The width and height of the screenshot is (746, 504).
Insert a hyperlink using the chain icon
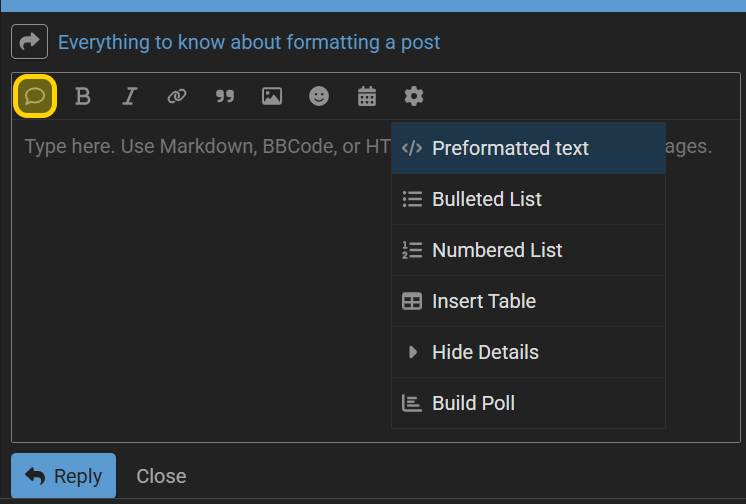[177, 96]
